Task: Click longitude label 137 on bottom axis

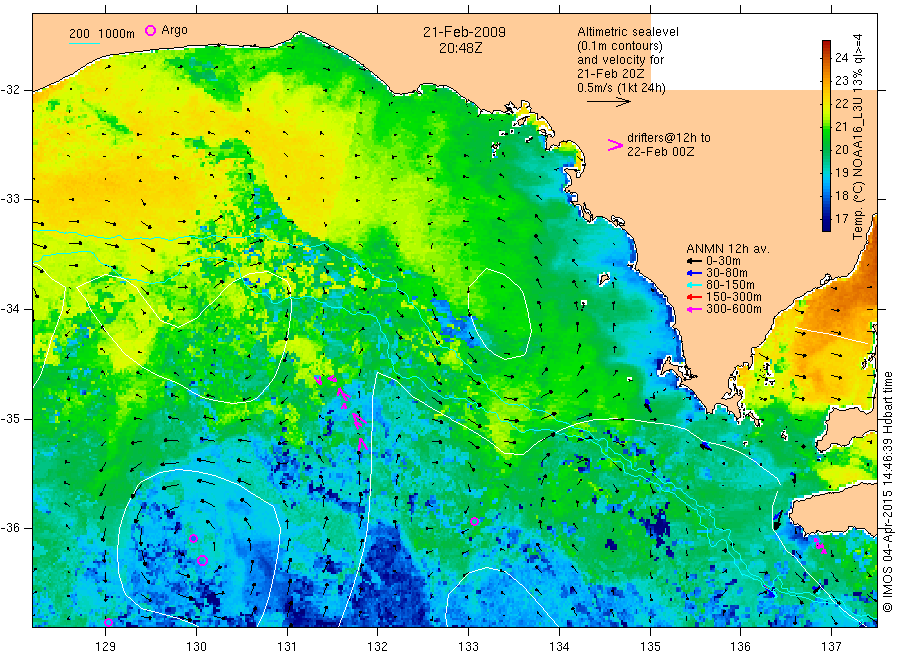Action: click(831, 647)
